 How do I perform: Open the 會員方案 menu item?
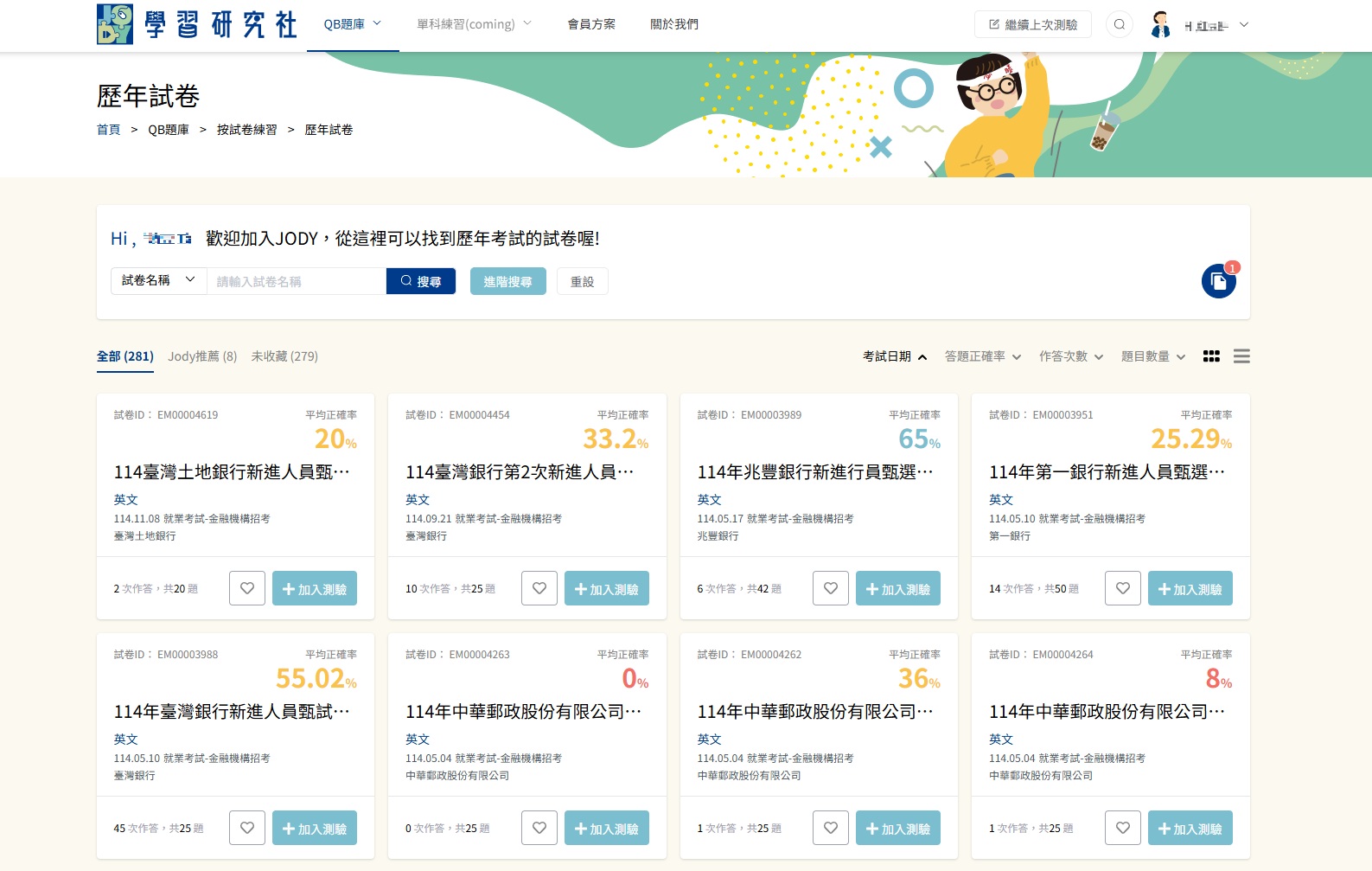(591, 24)
